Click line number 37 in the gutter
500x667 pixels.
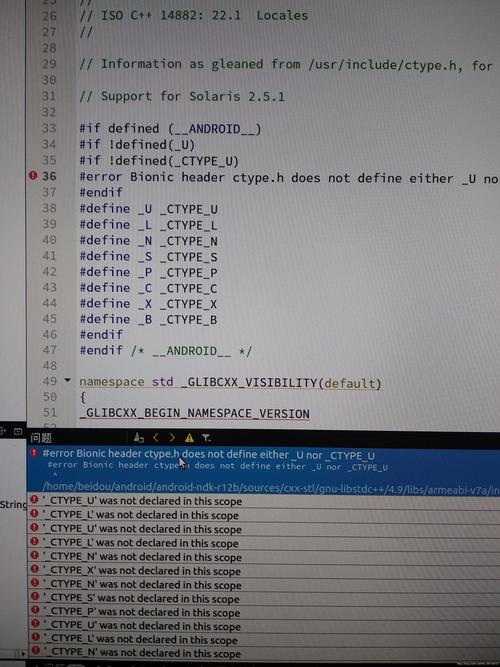tap(49, 192)
